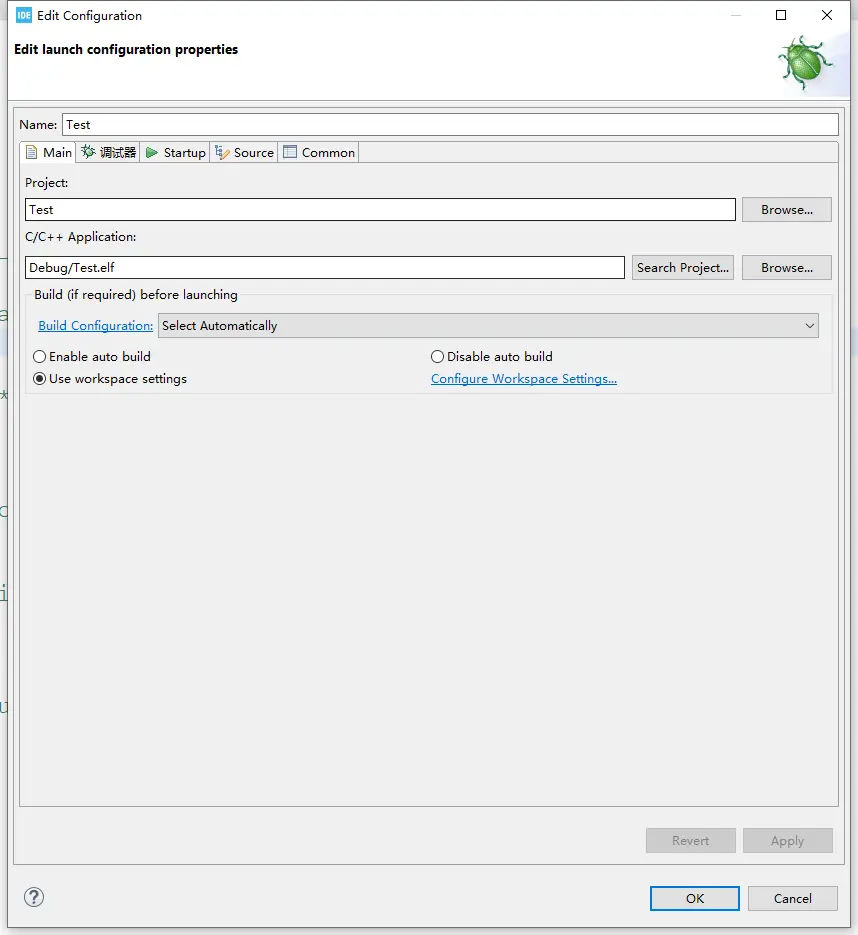Image resolution: width=858 pixels, height=935 pixels.
Task: Click the IDE icon in title bar
Action: (x=24, y=16)
